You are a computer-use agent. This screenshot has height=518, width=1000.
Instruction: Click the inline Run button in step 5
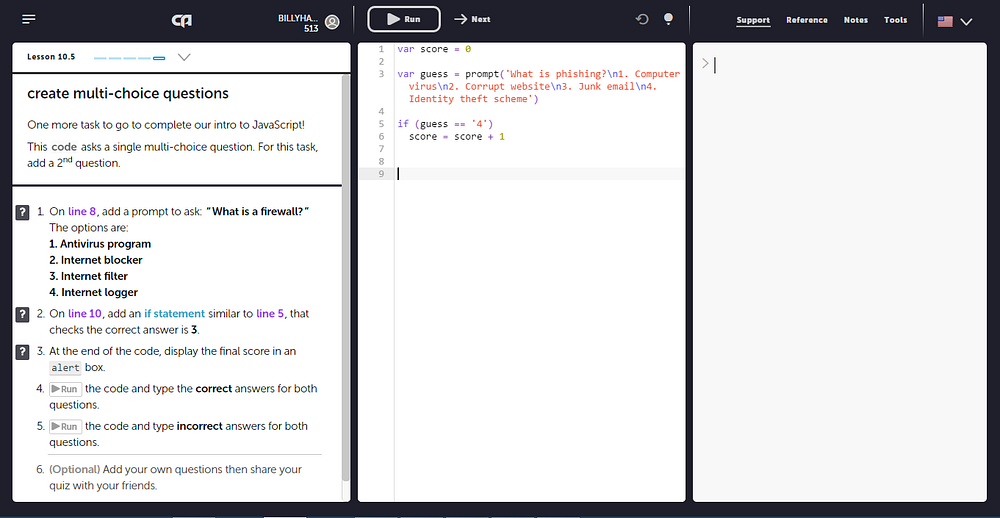[66, 426]
